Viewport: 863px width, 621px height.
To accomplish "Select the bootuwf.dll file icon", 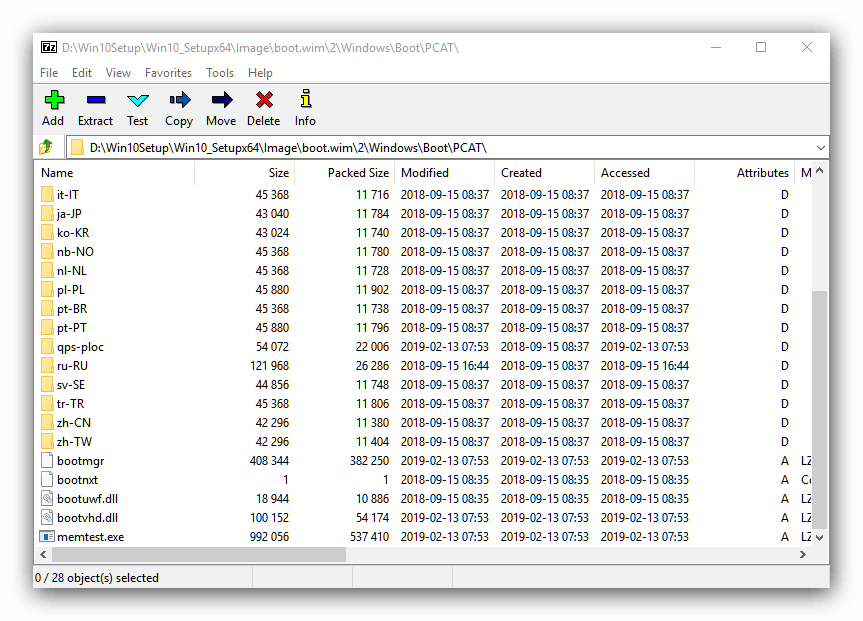I will click(x=47, y=499).
